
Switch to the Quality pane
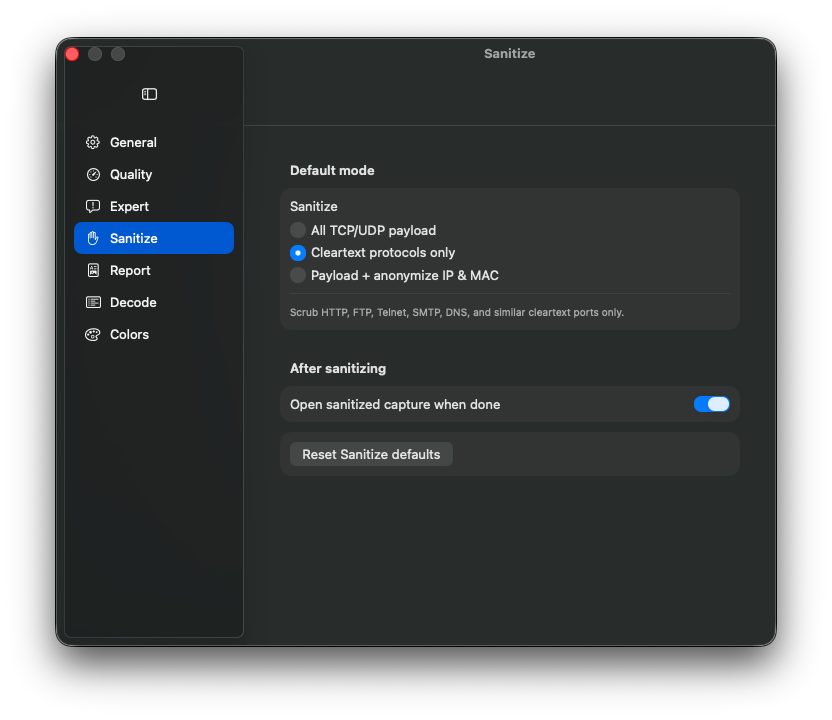154,175
